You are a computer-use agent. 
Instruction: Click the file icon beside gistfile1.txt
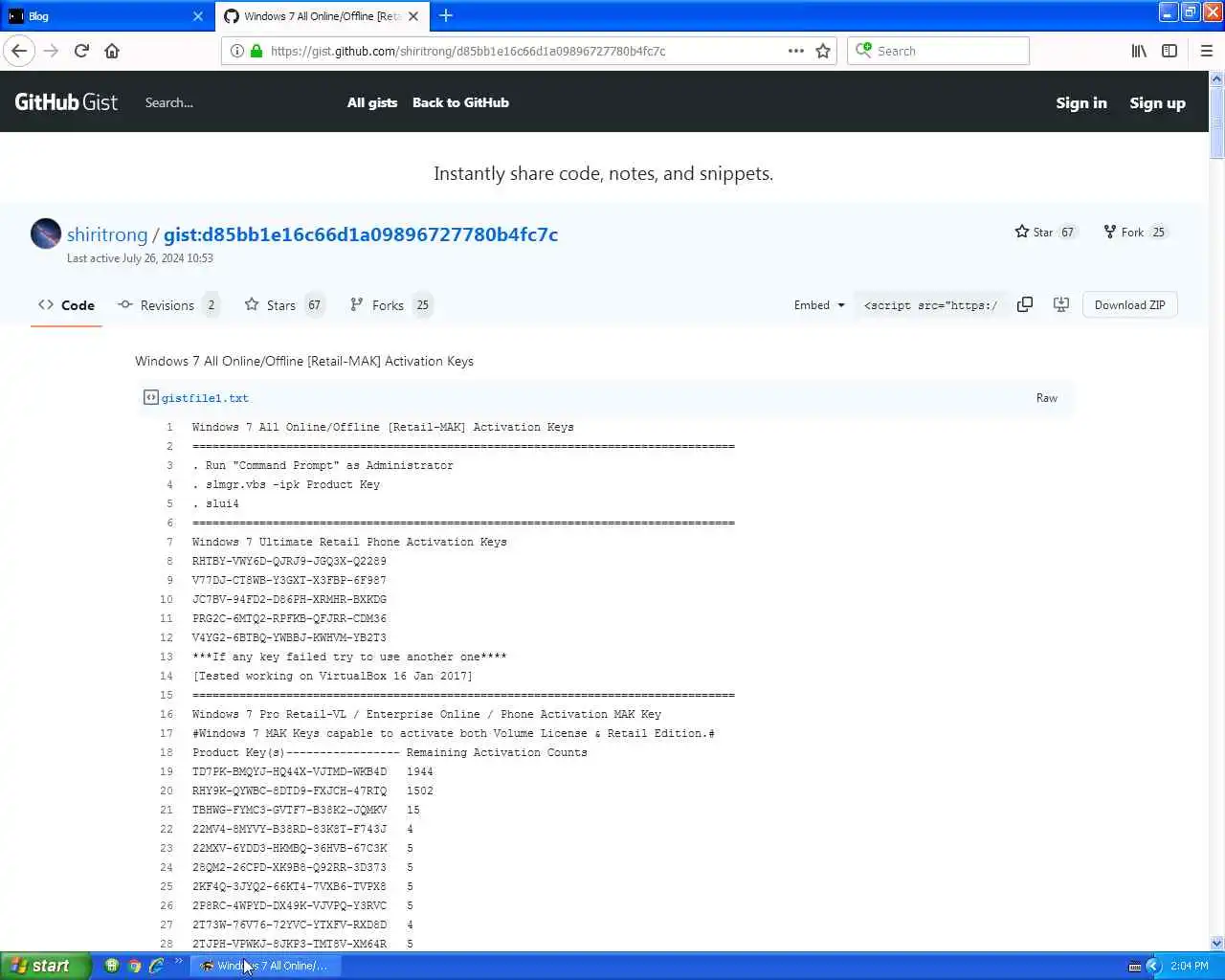pyautogui.click(x=151, y=397)
